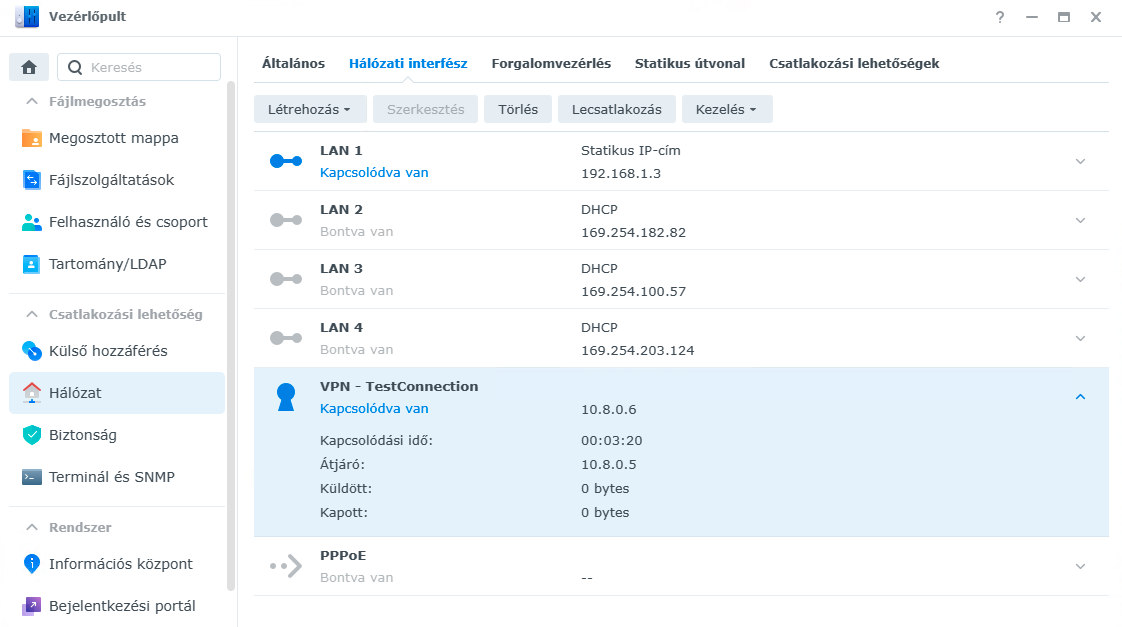1122x627 pixels.
Task: Open Megosztott mappa folder icon
Action: [x=32, y=138]
